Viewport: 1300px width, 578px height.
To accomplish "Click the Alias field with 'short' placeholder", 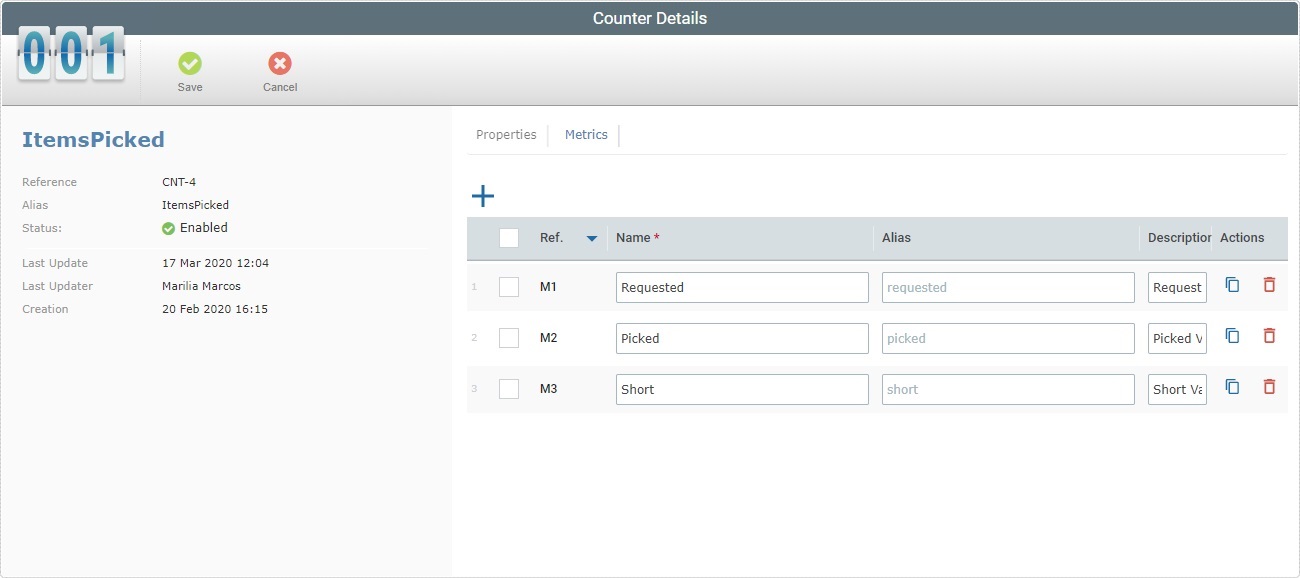I will pos(1008,389).
